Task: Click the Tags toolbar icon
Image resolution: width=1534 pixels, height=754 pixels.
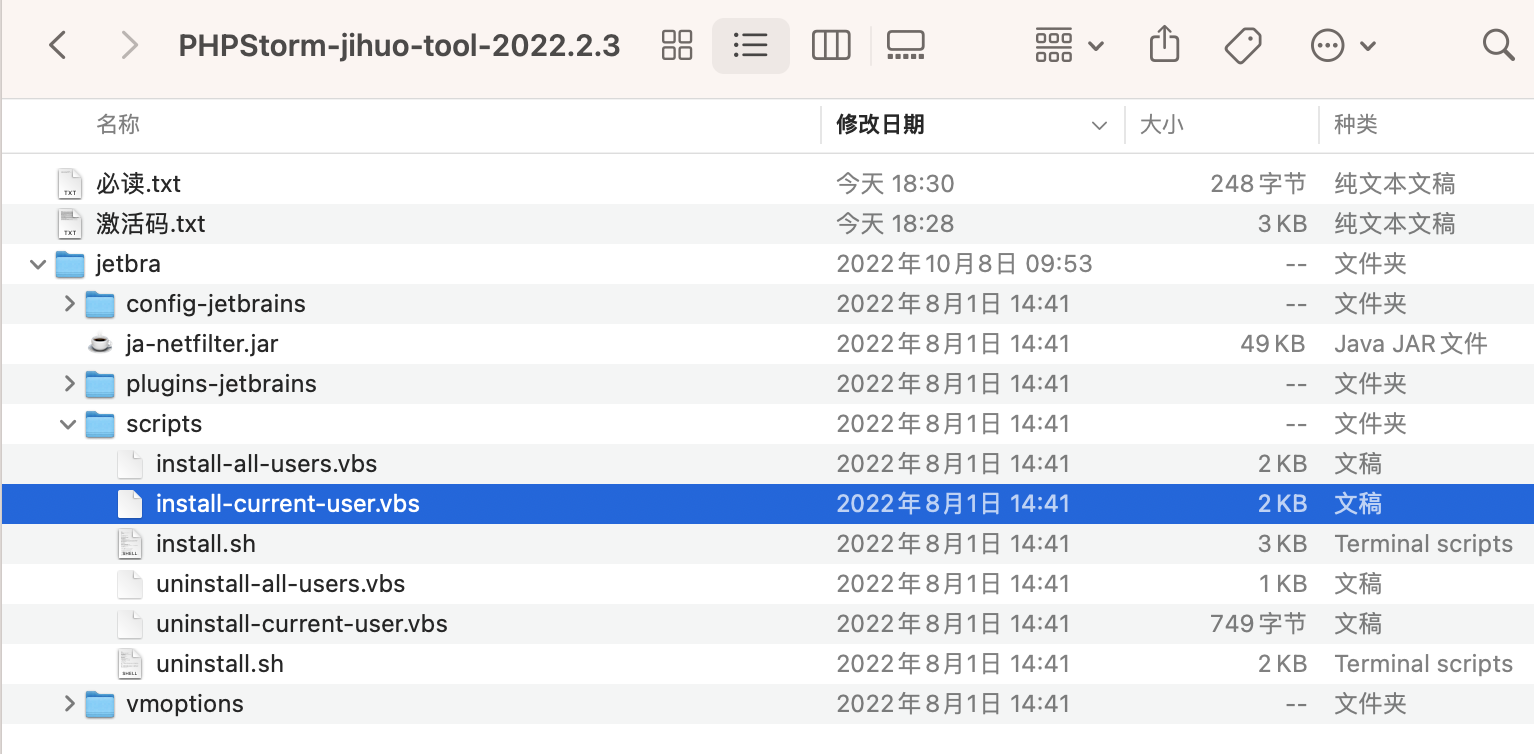Action: tap(1243, 45)
